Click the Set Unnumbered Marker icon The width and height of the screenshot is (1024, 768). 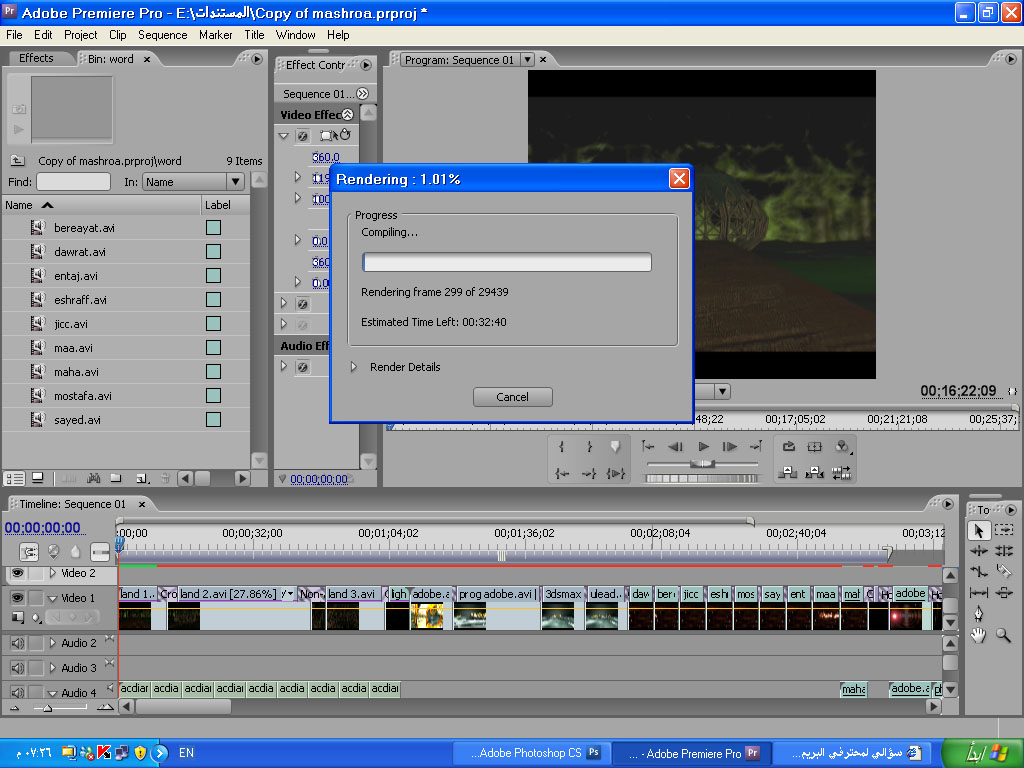(x=615, y=447)
